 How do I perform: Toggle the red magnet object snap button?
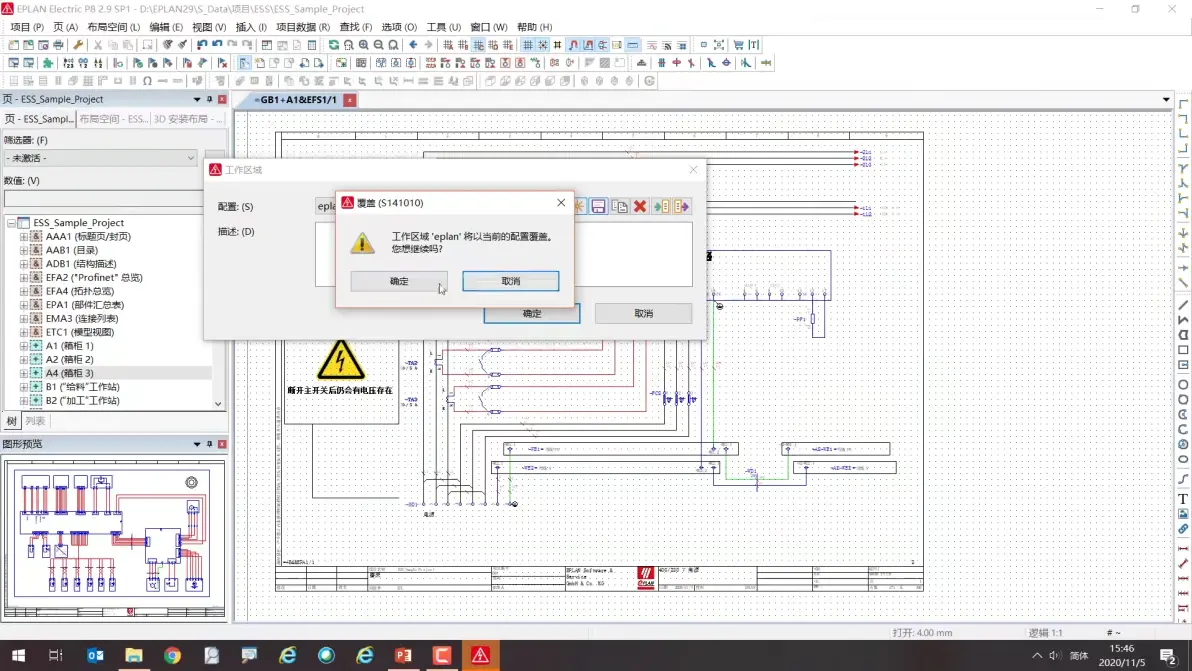[573, 45]
